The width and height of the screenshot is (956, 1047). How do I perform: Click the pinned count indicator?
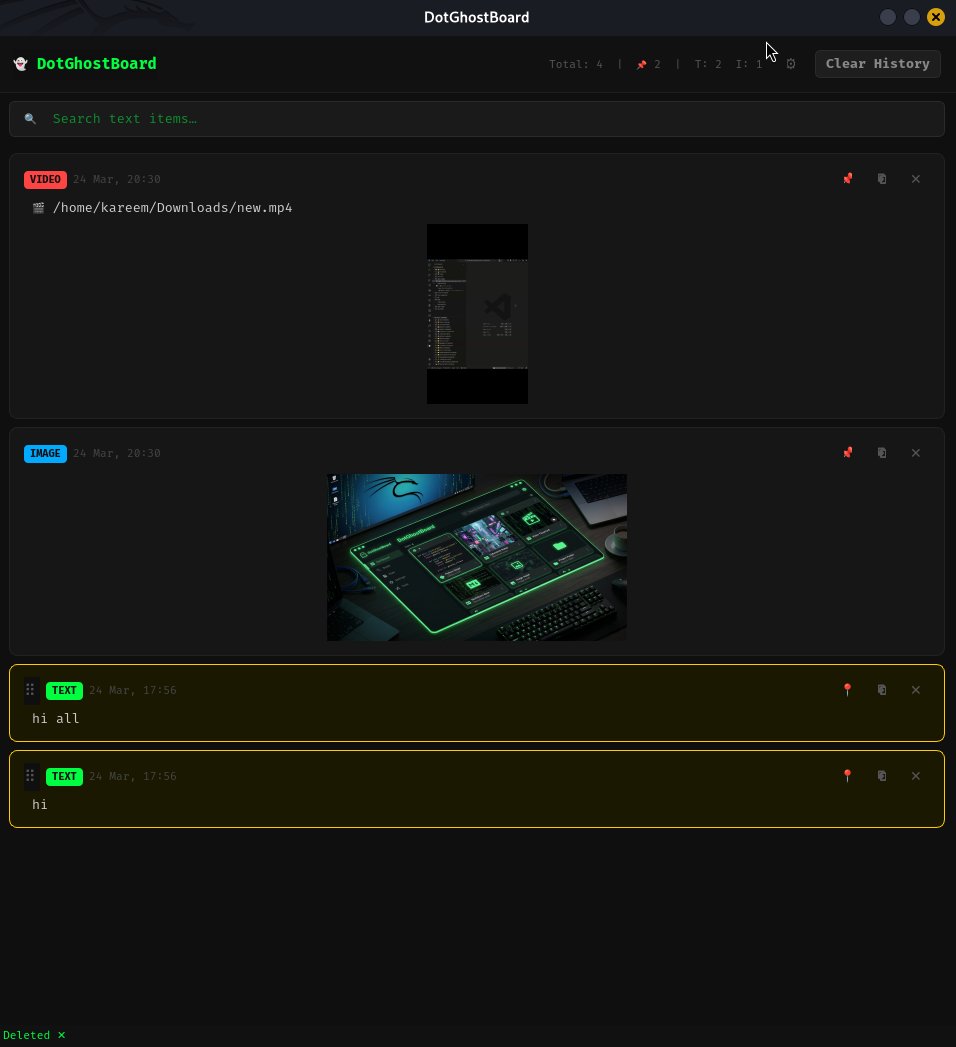tap(648, 64)
